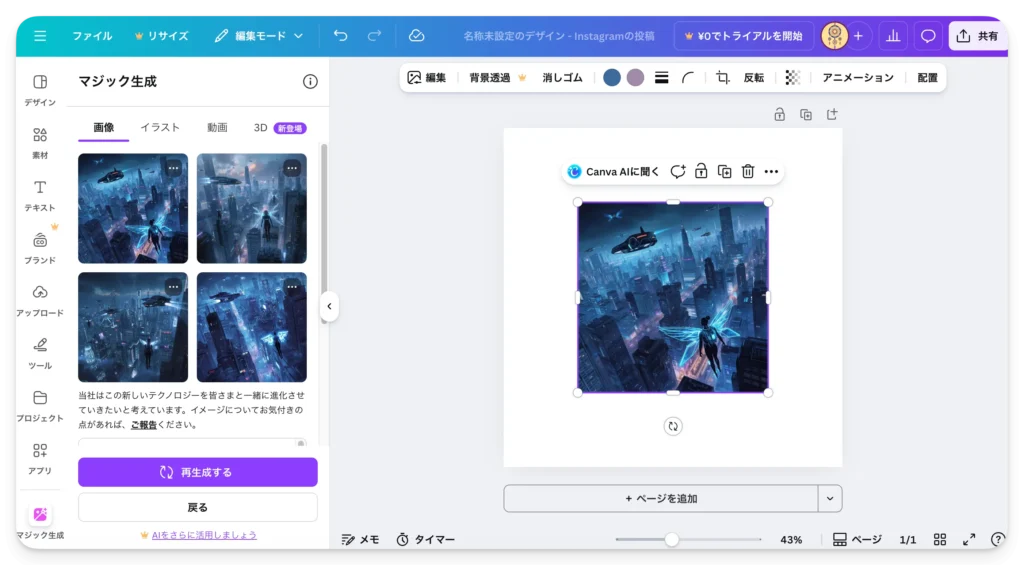
Task: Open the user profile avatar
Action: [x=834, y=36]
